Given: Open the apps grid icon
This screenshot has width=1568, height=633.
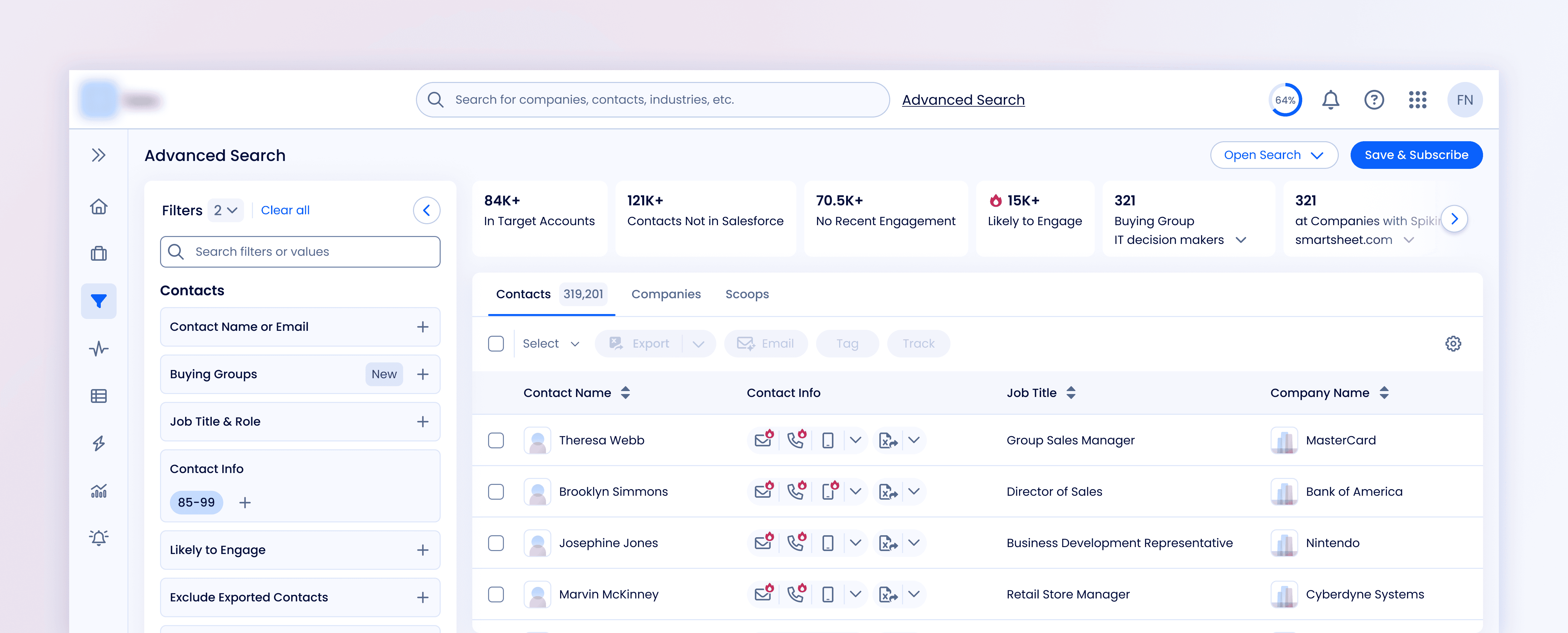Looking at the screenshot, I should click(1417, 100).
